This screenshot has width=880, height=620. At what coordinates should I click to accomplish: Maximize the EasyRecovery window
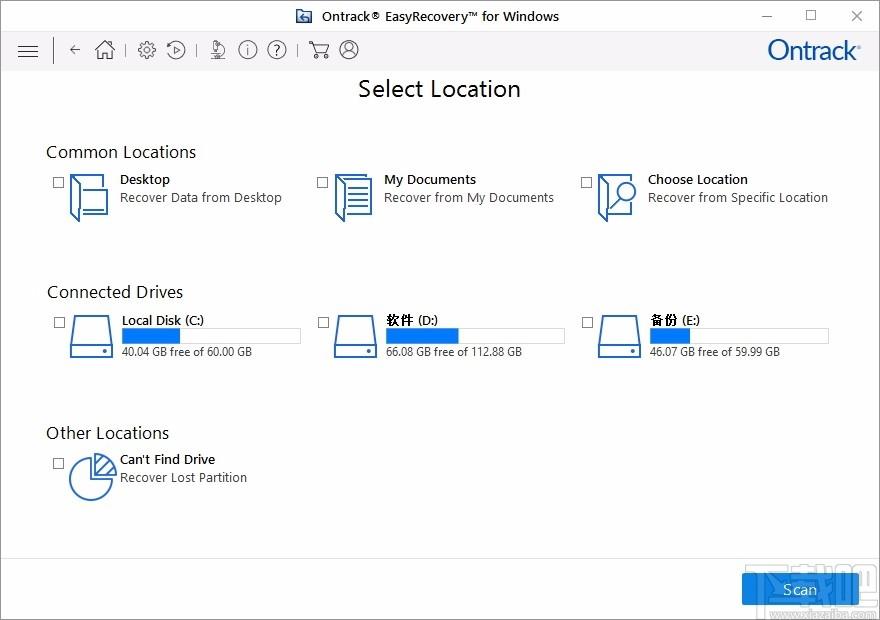[x=811, y=16]
